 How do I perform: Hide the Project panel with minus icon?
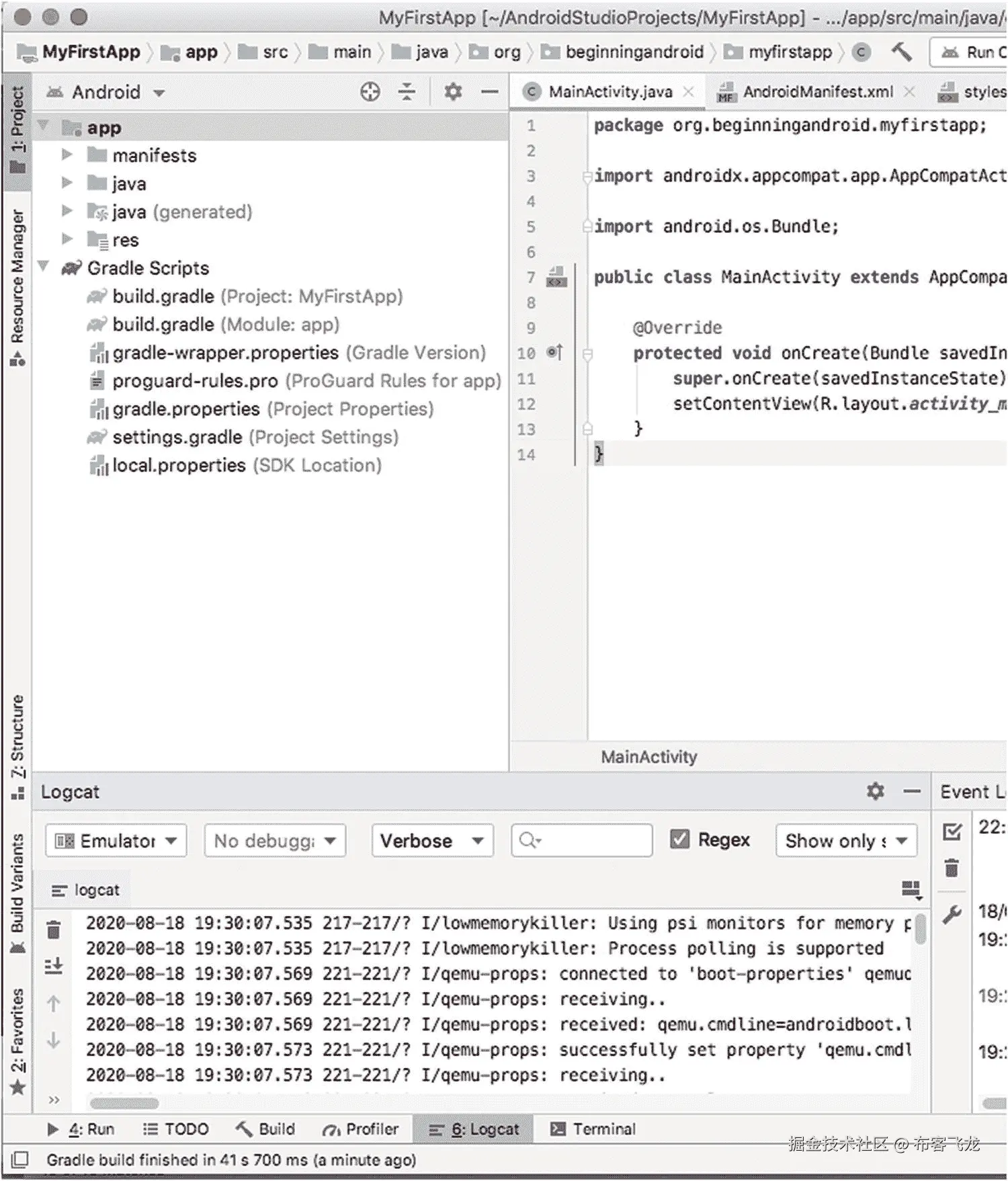click(x=490, y=91)
